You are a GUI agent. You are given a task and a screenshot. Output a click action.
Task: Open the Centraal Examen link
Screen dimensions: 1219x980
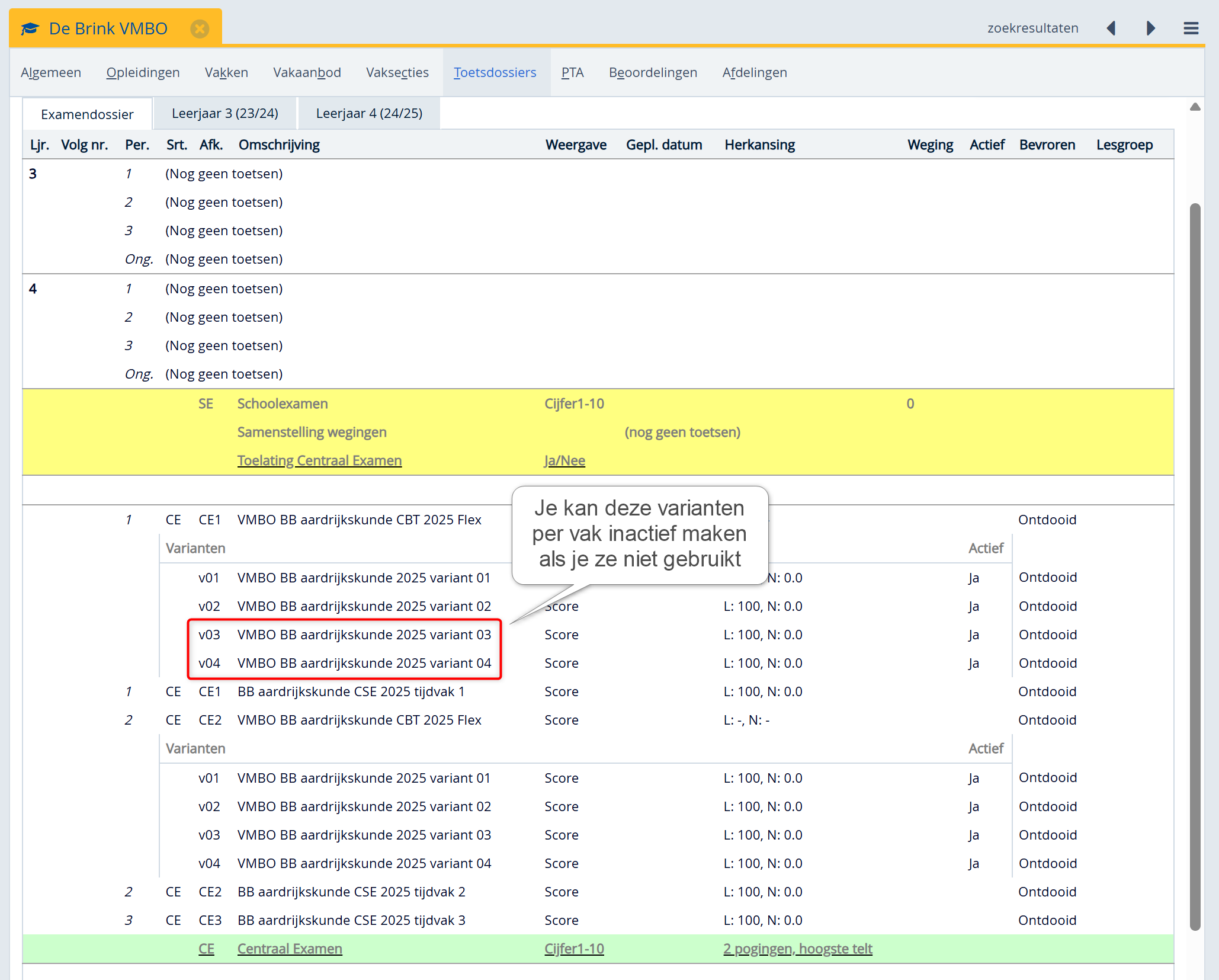click(x=290, y=949)
